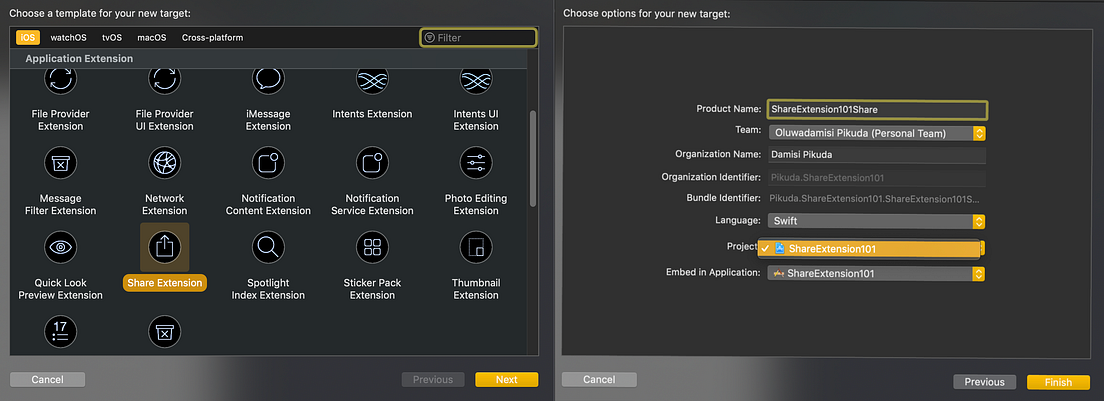
Task: Switch to the iOS platform tab
Action: [28, 37]
